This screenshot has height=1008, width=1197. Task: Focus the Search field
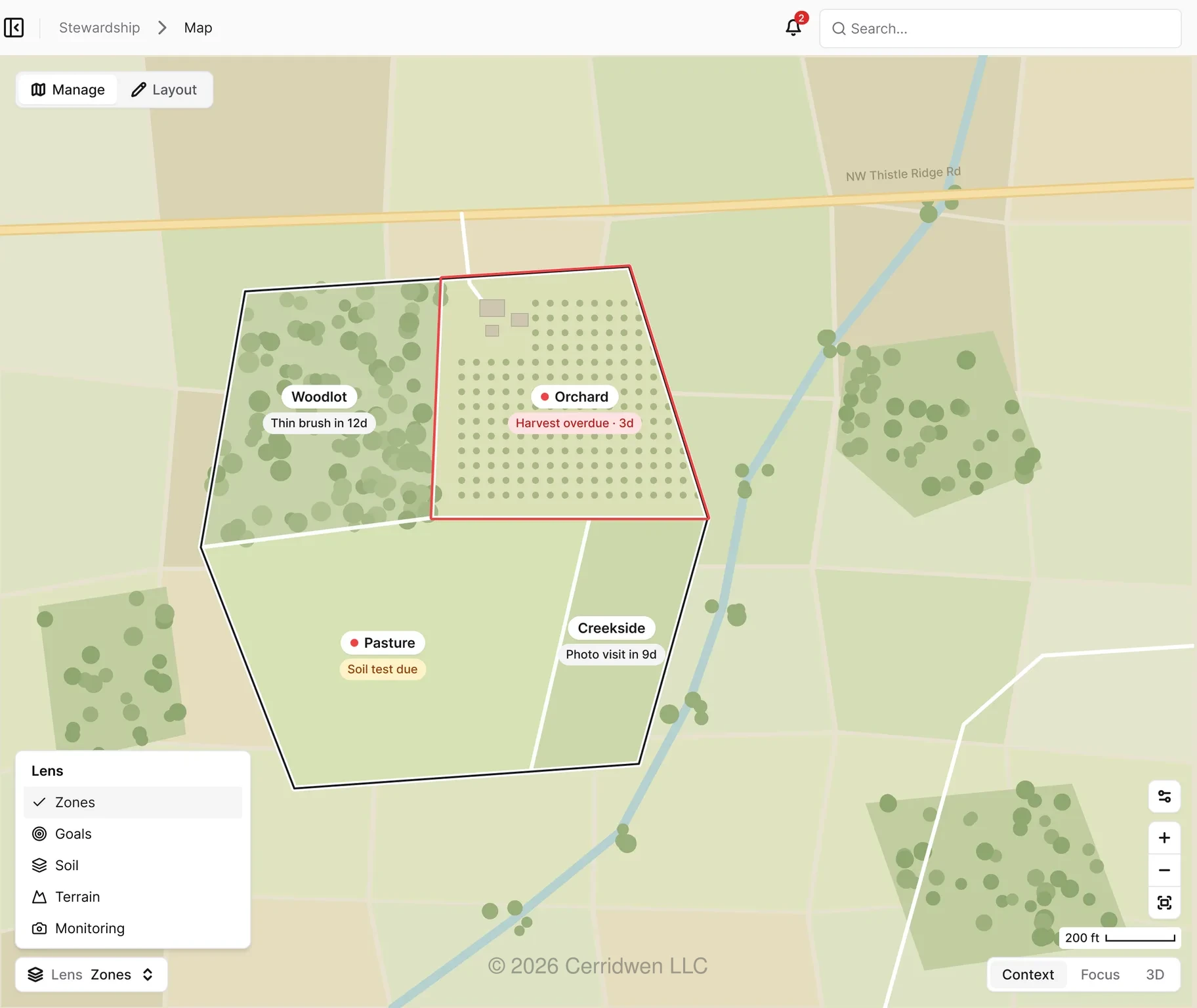(x=1000, y=28)
